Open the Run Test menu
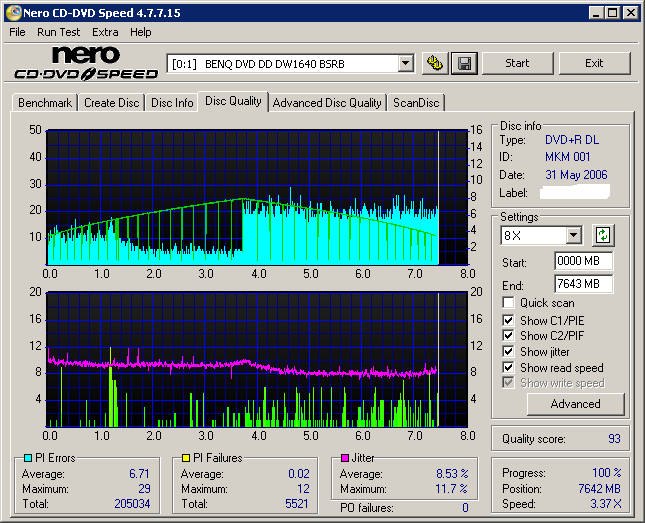This screenshot has width=645, height=523. (58, 32)
